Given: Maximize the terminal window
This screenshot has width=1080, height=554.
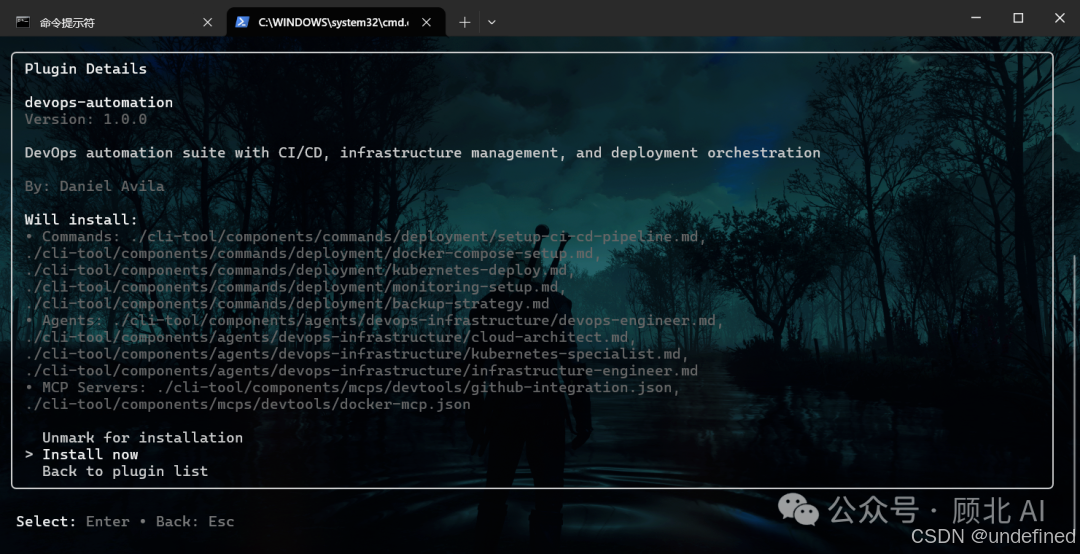Looking at the screenshot, I should click(x=1018, y=18).
